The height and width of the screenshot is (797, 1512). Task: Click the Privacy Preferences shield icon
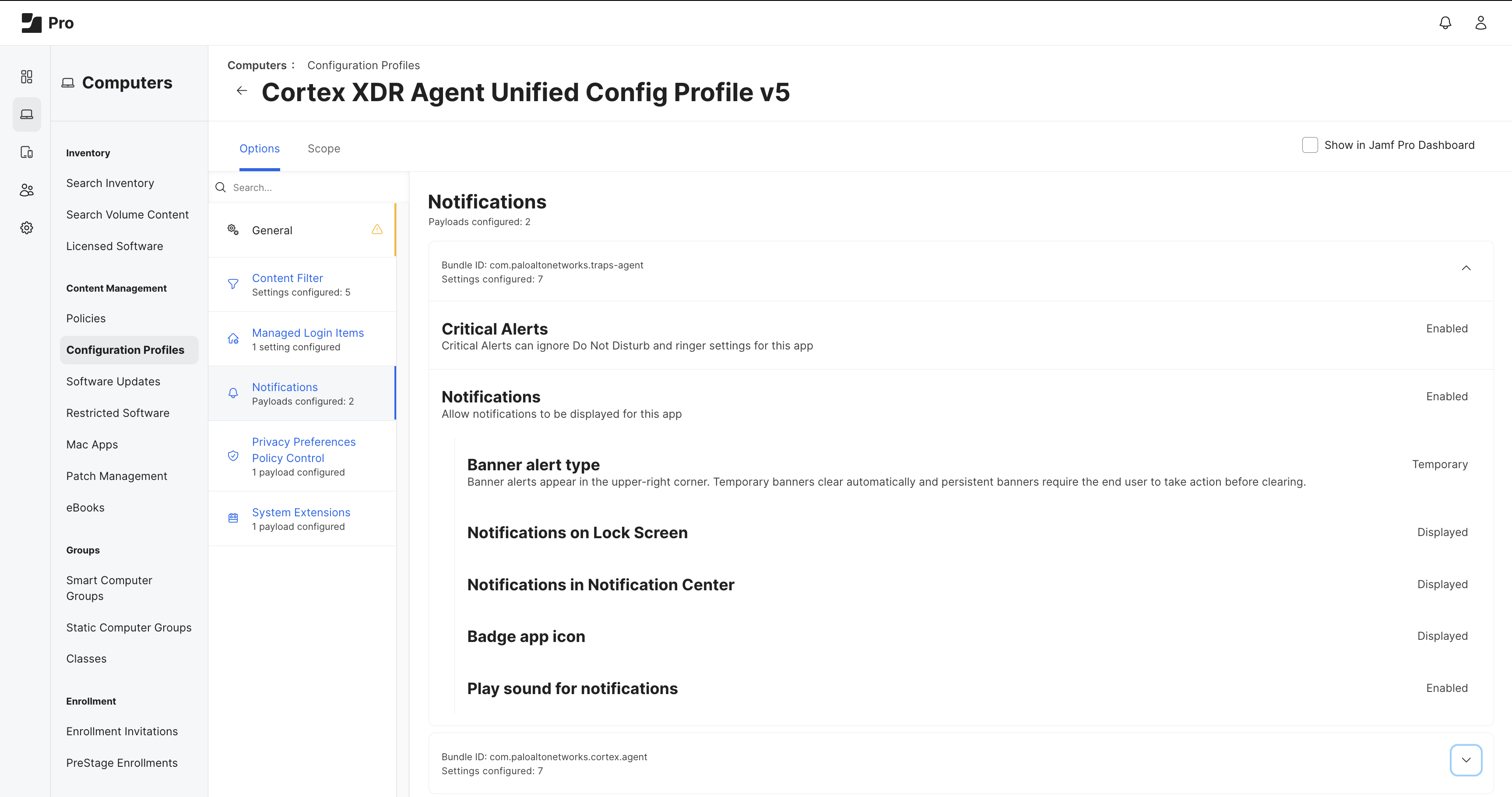[x=233, y=456]
